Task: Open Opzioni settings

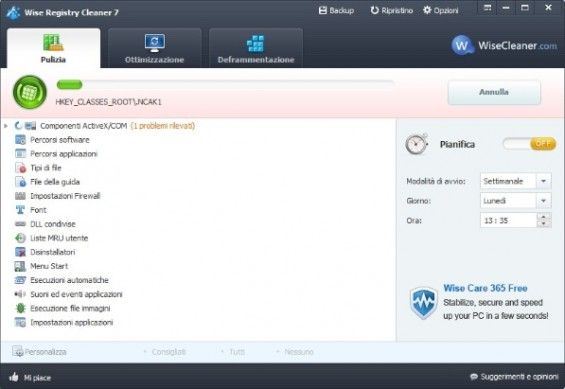Action: (x=441, y=10)
